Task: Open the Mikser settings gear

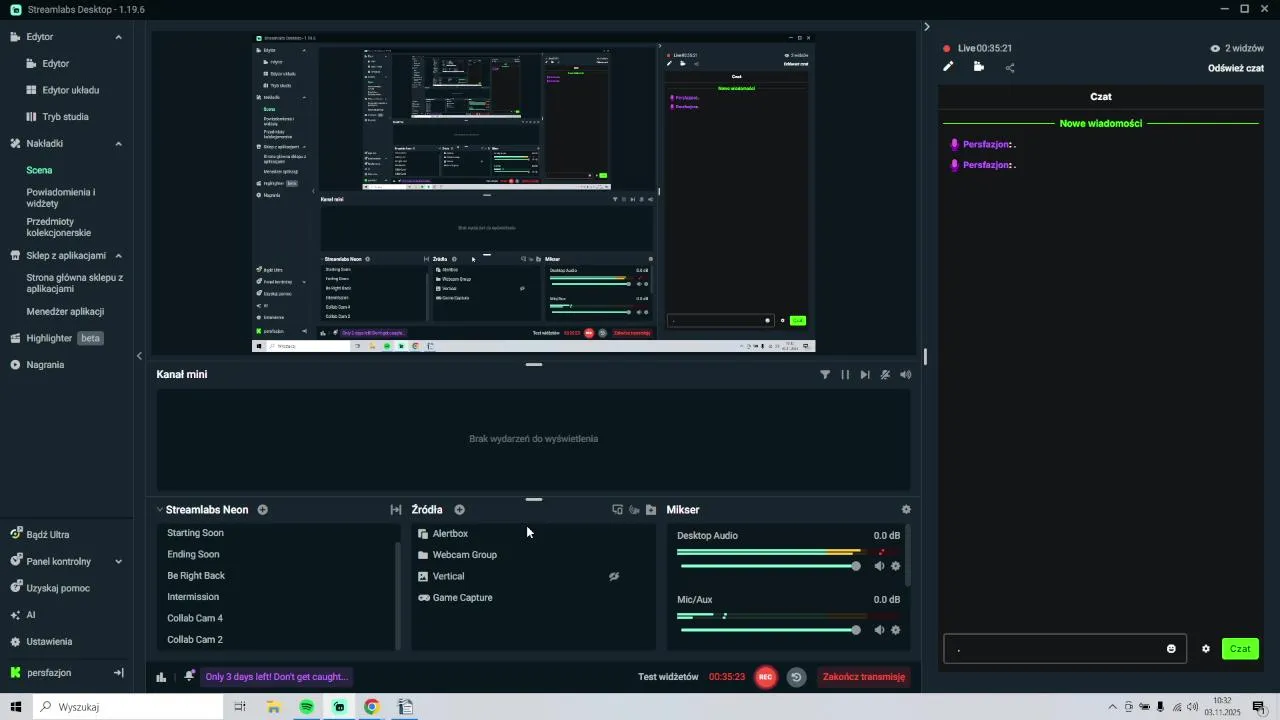Action: pyautogui.click(x=906, y=510)
